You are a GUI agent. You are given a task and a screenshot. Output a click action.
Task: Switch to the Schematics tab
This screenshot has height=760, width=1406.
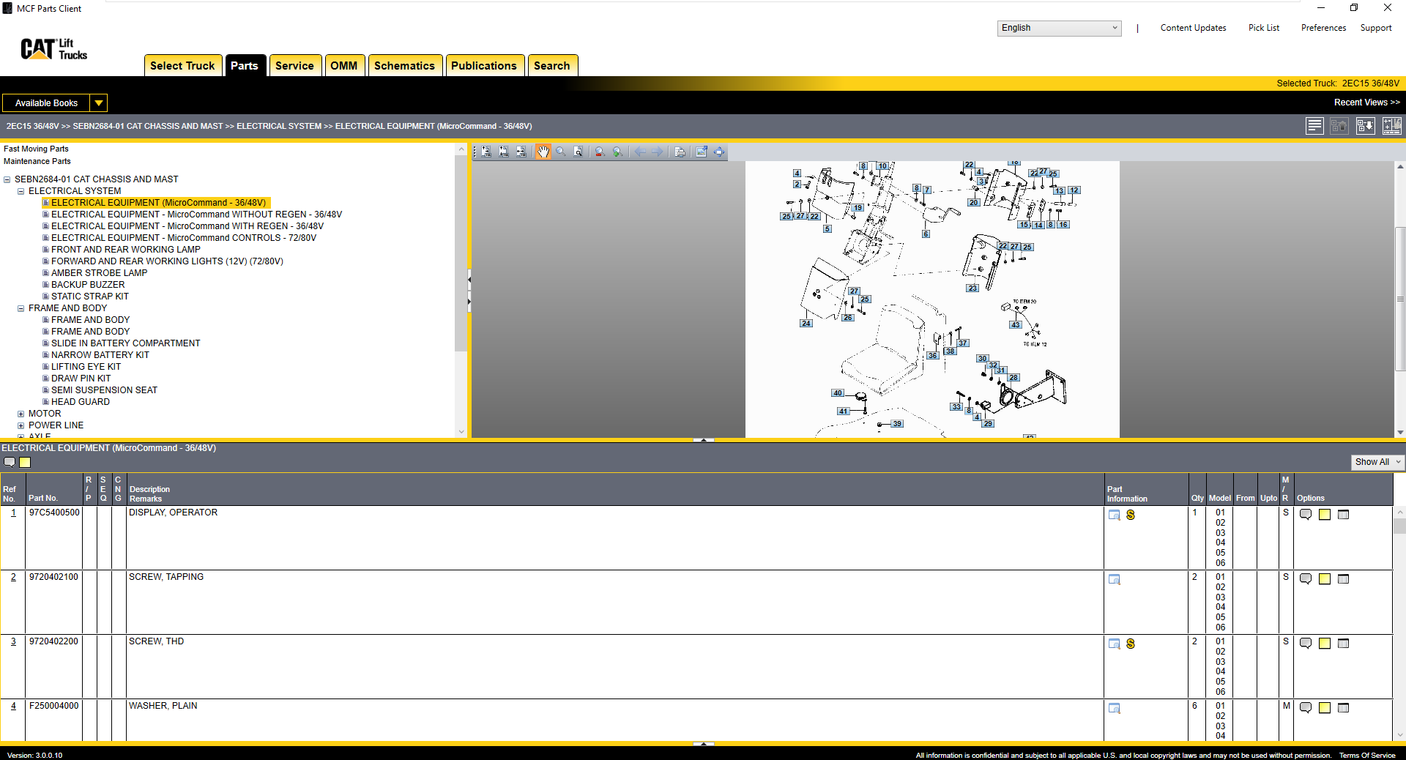(x=404, y=64)
